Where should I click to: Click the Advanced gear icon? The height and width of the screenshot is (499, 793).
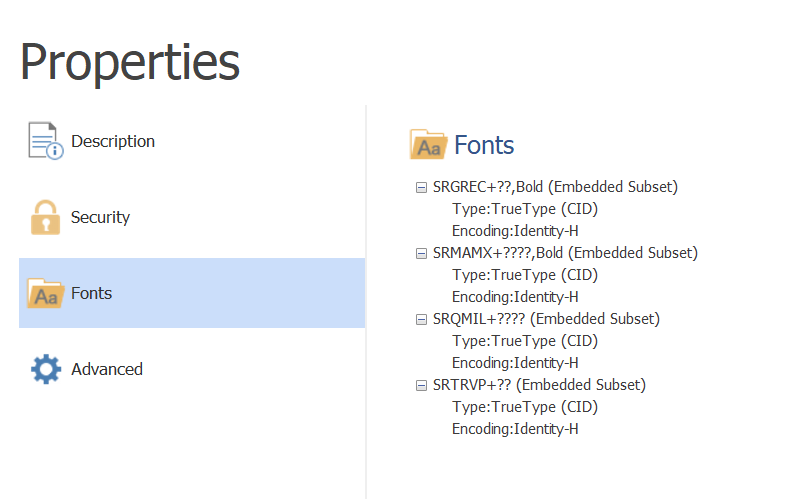pos(46,369)
